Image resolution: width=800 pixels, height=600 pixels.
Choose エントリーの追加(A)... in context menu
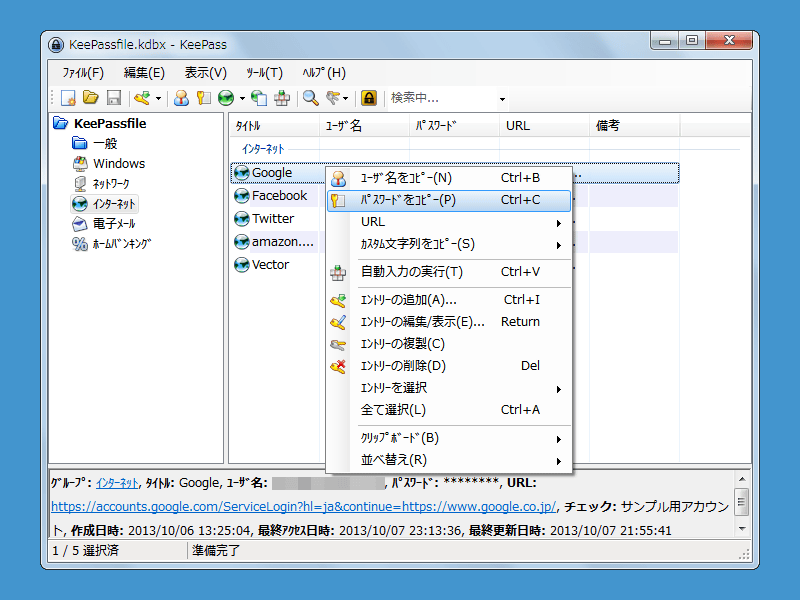(x=448, y=300)
